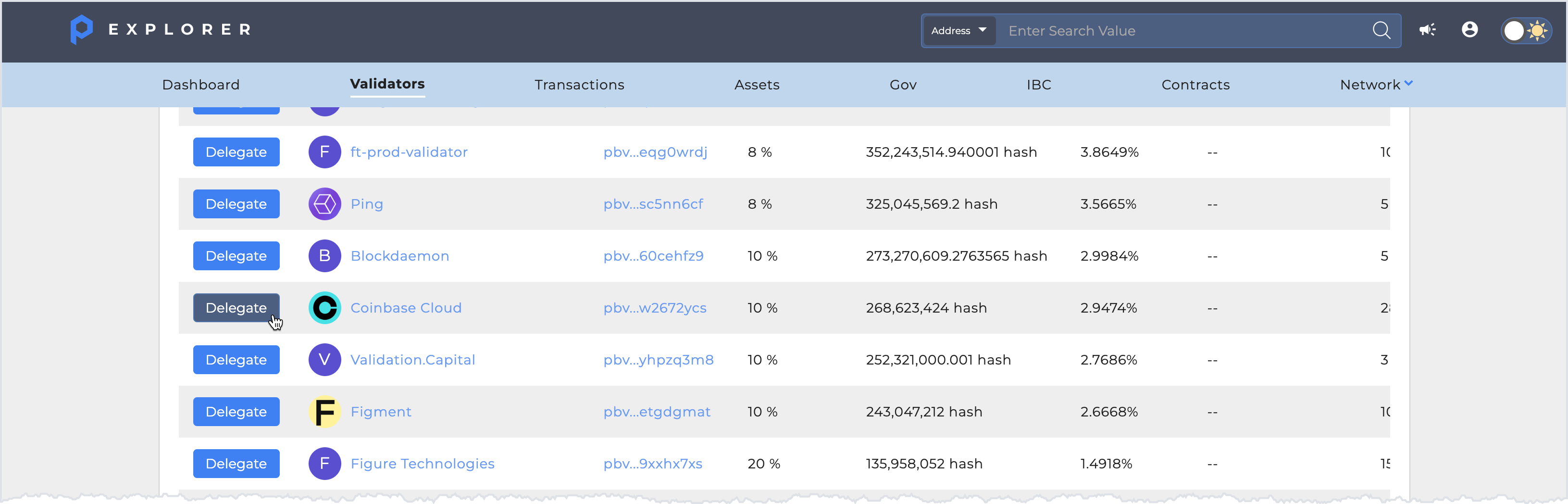Click the 243,047,212 hash value
The height and width of the screenshot is (504, 1568).
[x=924, y=412]
